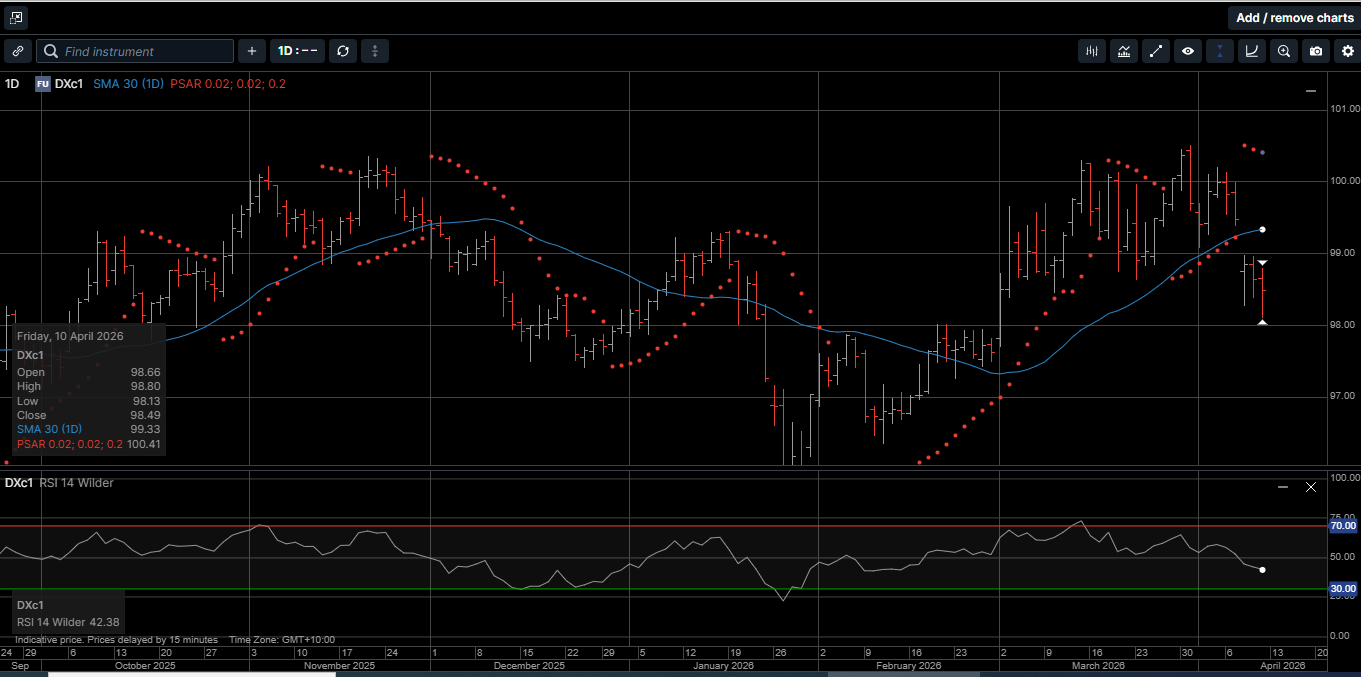1361x677 pixels.
Task: Click the Add / remove charts button
Action: pyautogui.click(x=1294, y=17)
